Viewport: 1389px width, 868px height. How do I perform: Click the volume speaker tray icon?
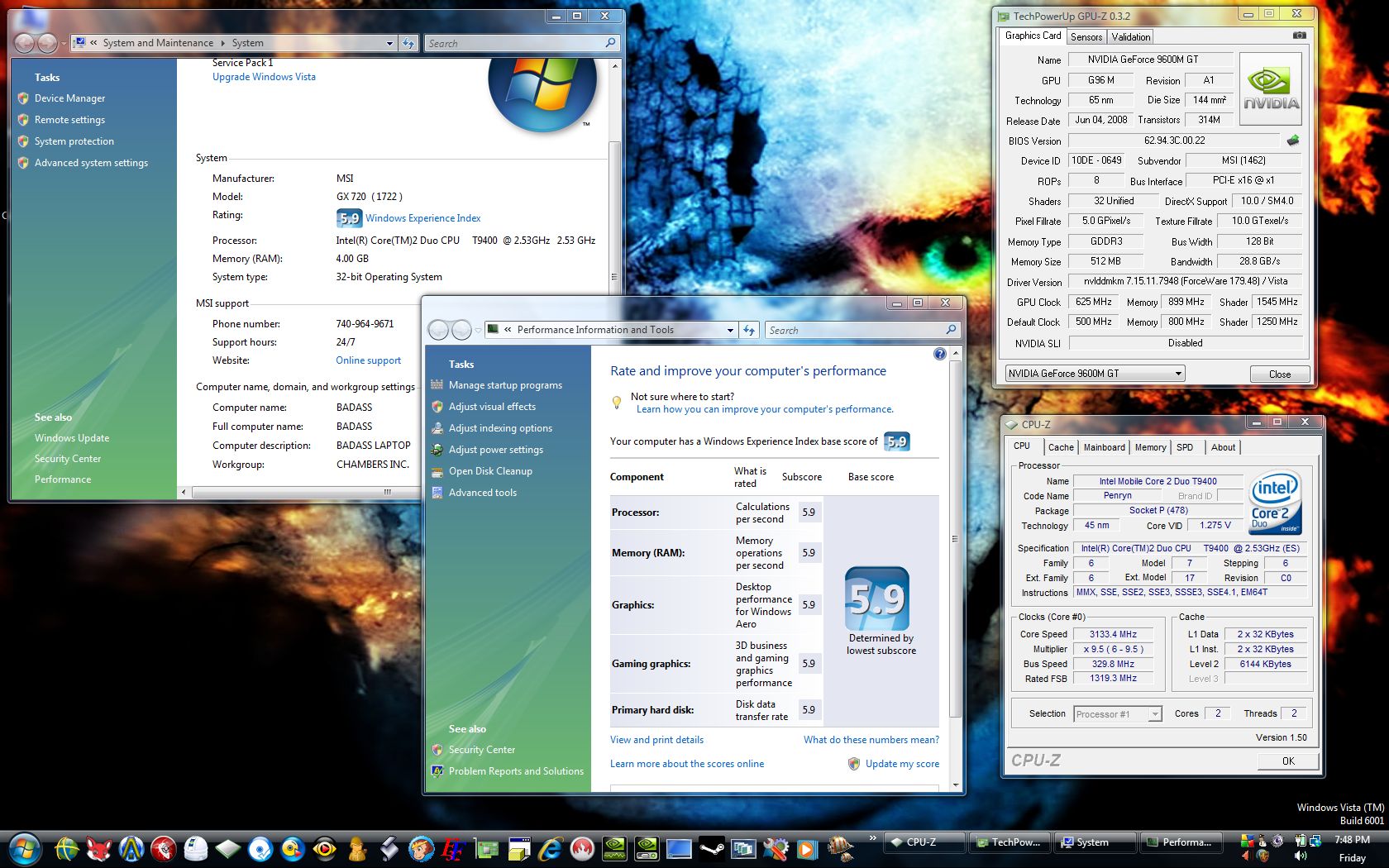click(1300, 856)
